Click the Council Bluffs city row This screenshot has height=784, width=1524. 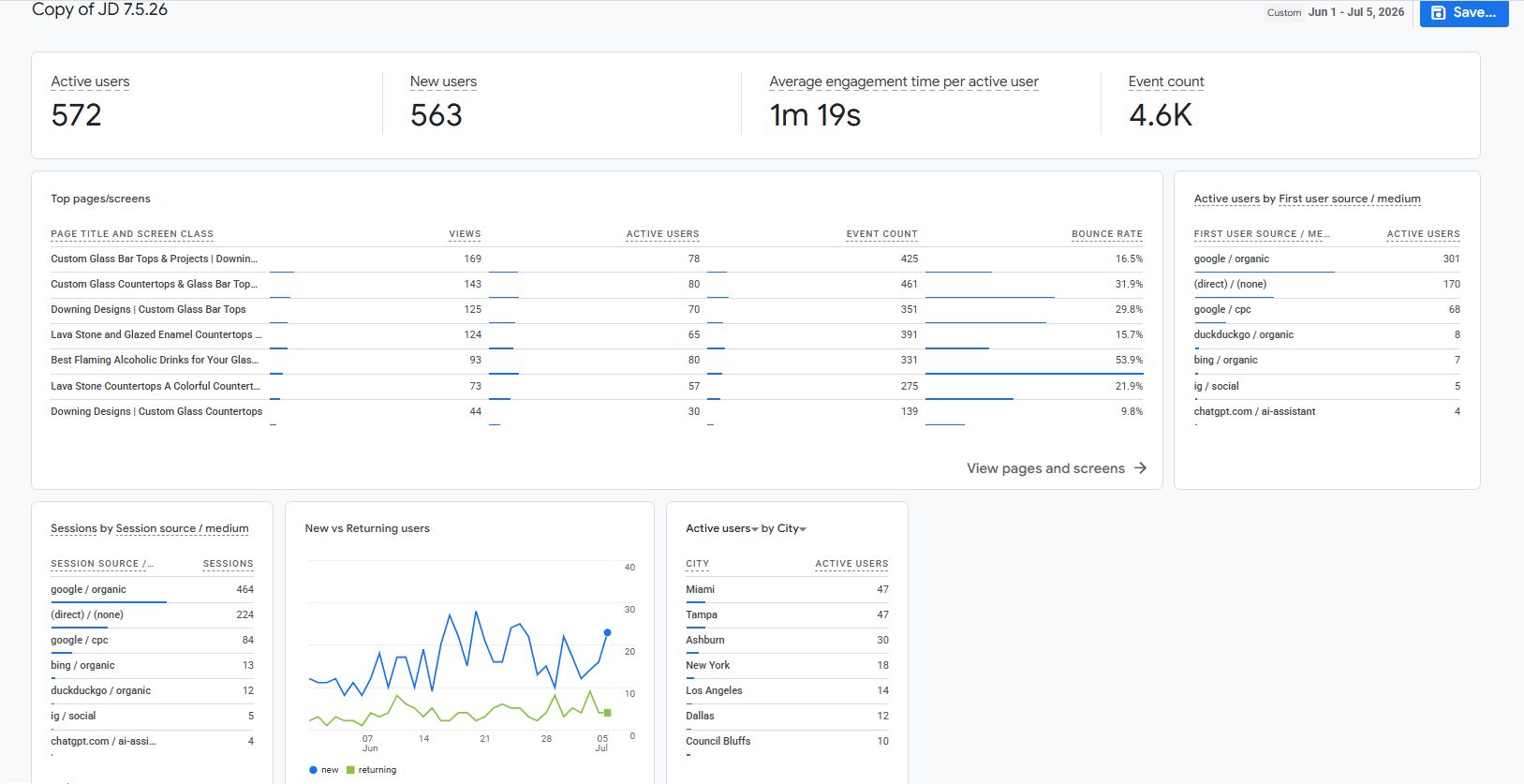[787, 741]
